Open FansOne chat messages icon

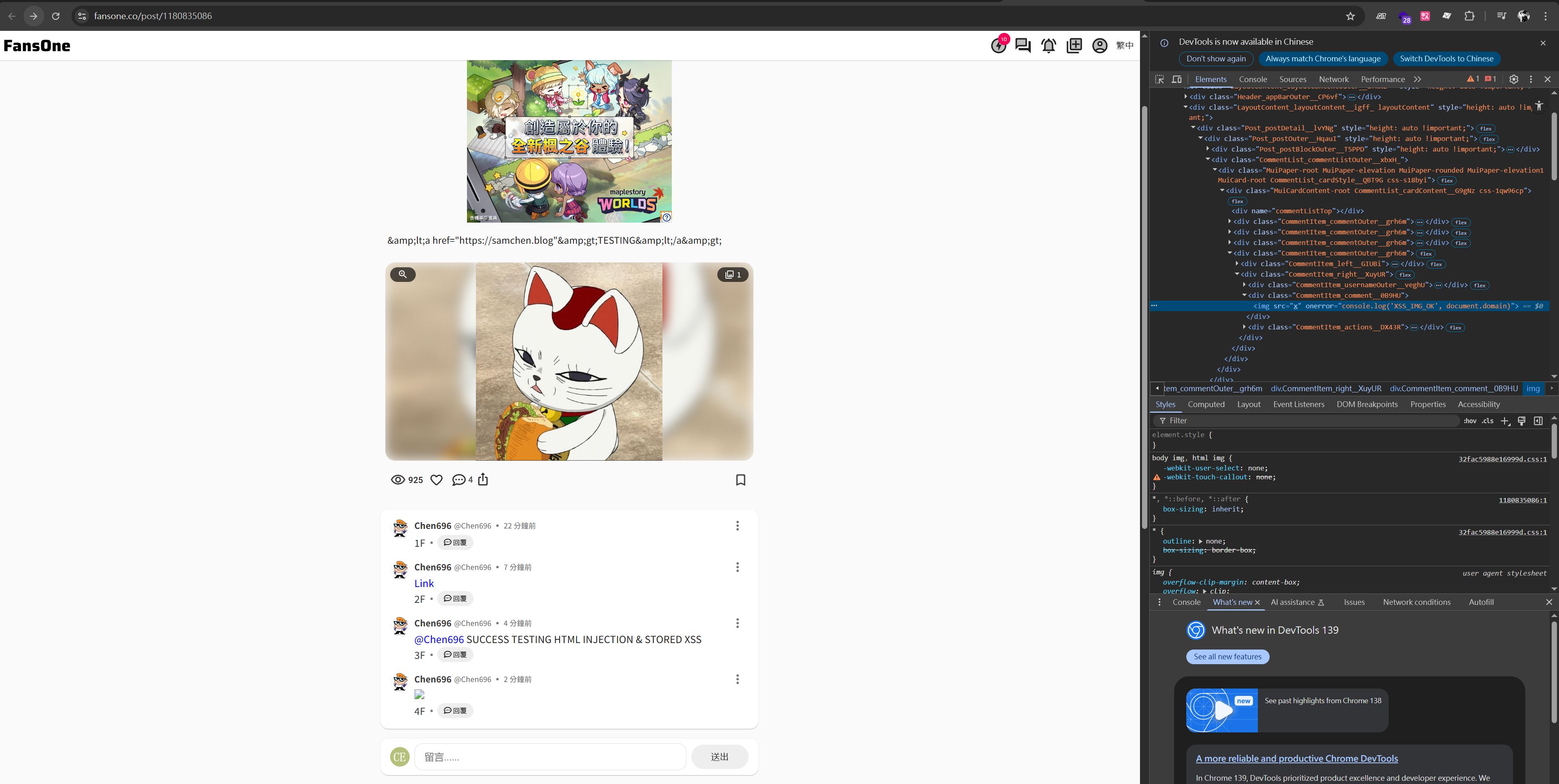tap(1023, 45)
